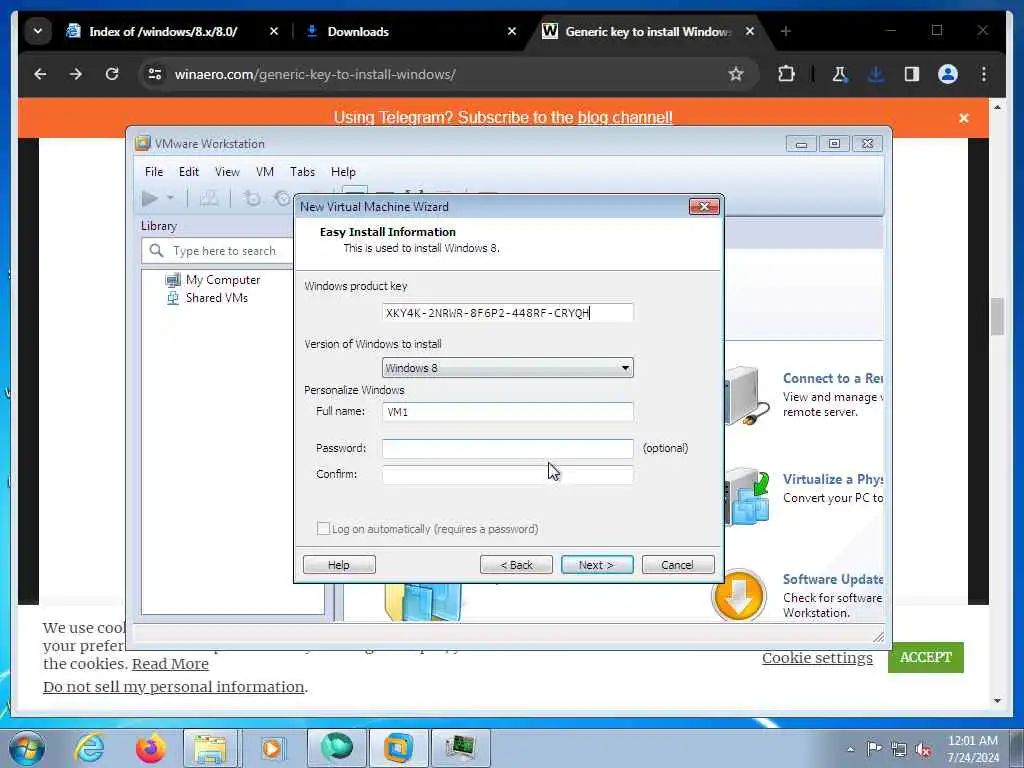1024x768 pixels.
Task: Click the muted volume tray icon
Action: (923, 749)
